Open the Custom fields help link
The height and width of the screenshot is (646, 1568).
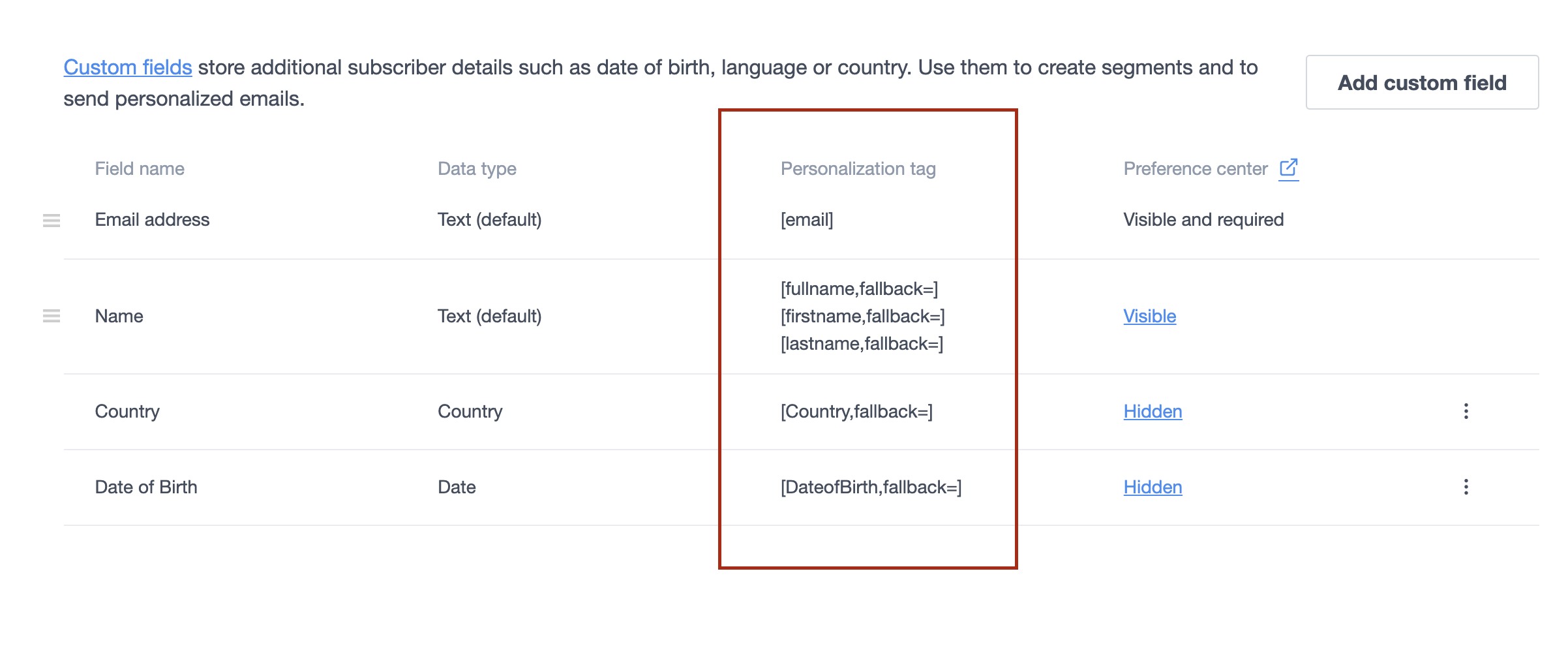pos(127,67)
